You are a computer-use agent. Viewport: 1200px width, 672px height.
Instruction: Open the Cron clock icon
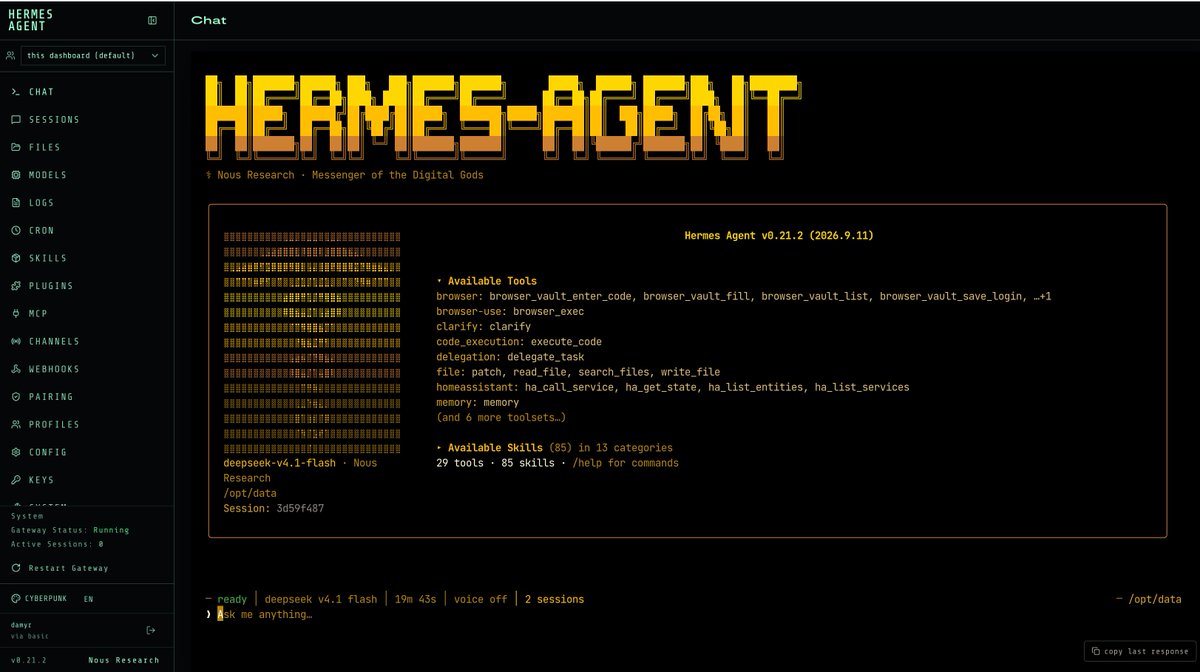[15, 230]
